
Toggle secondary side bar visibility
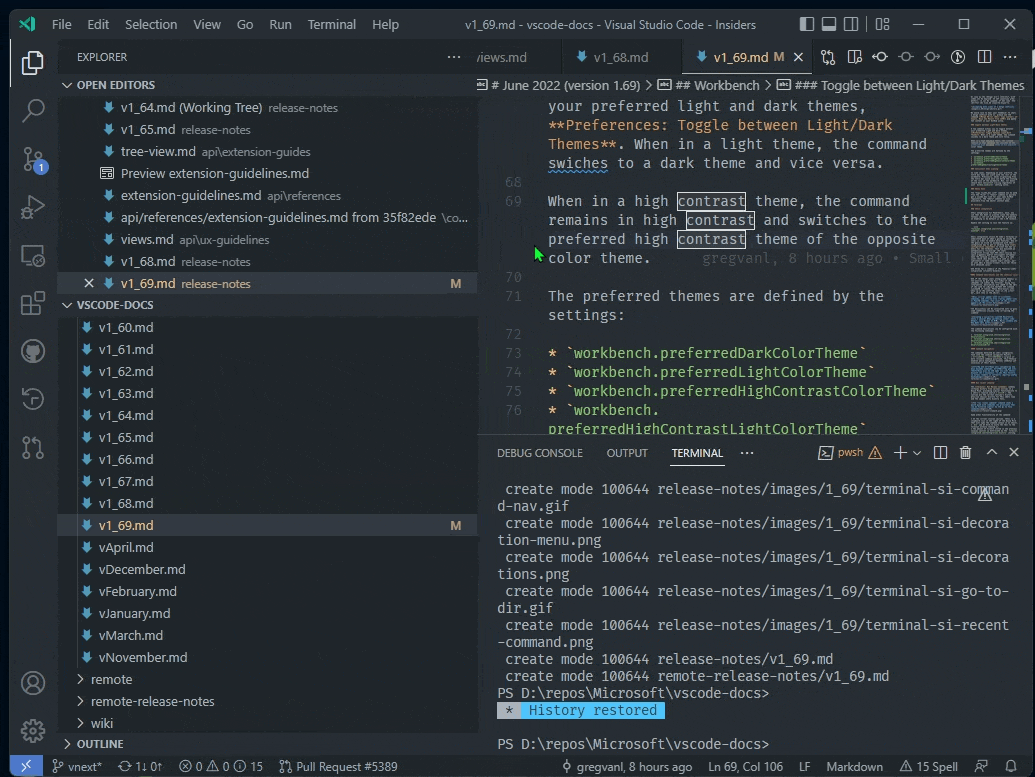851,24
